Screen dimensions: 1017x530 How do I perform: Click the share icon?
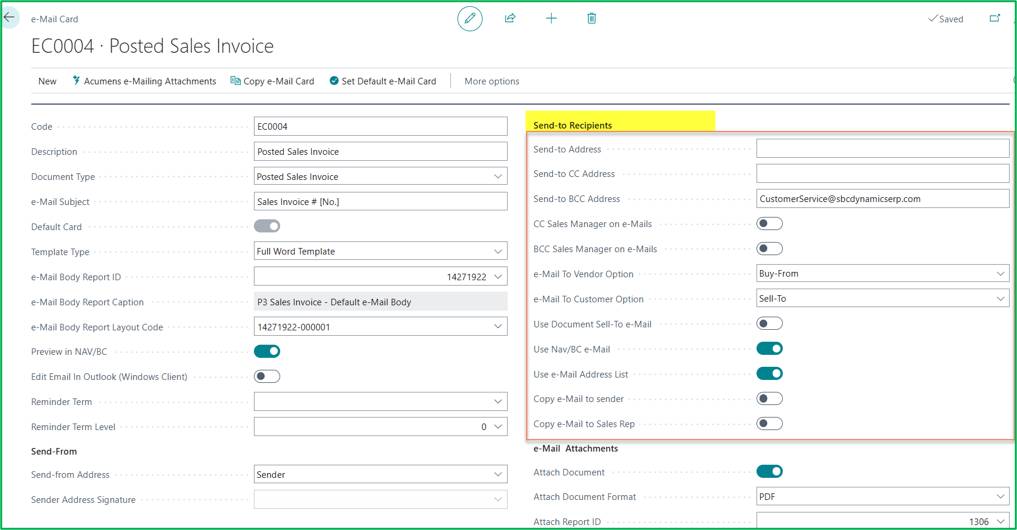coord(510,18)
